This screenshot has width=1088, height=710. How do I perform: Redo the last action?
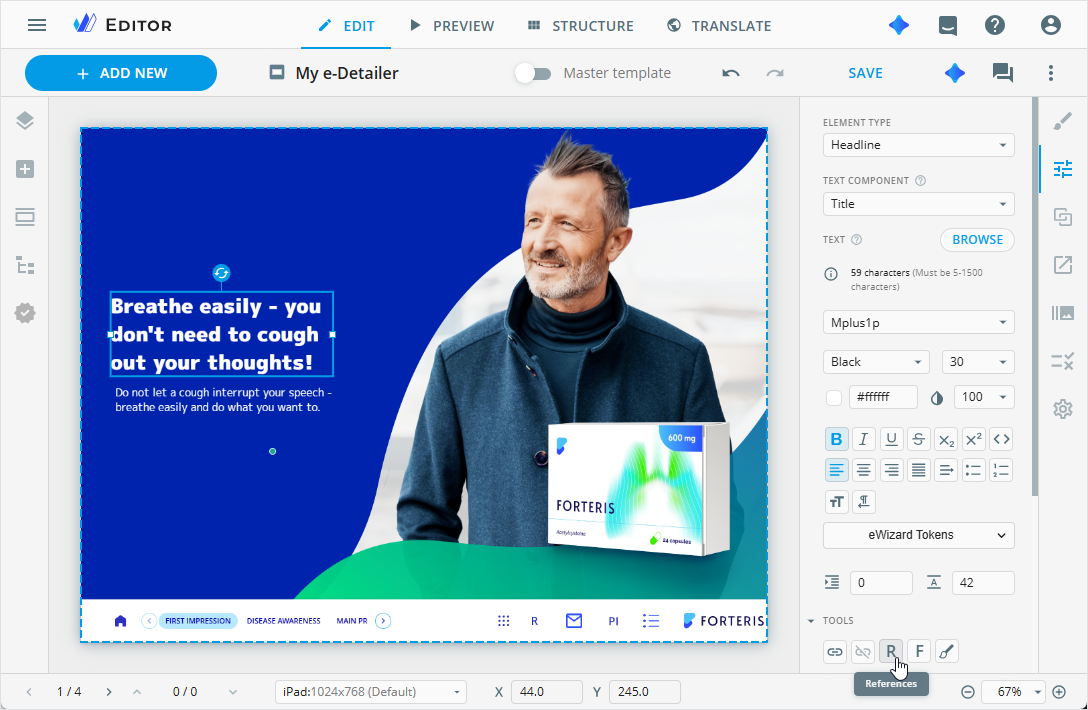tap(775, 73)
